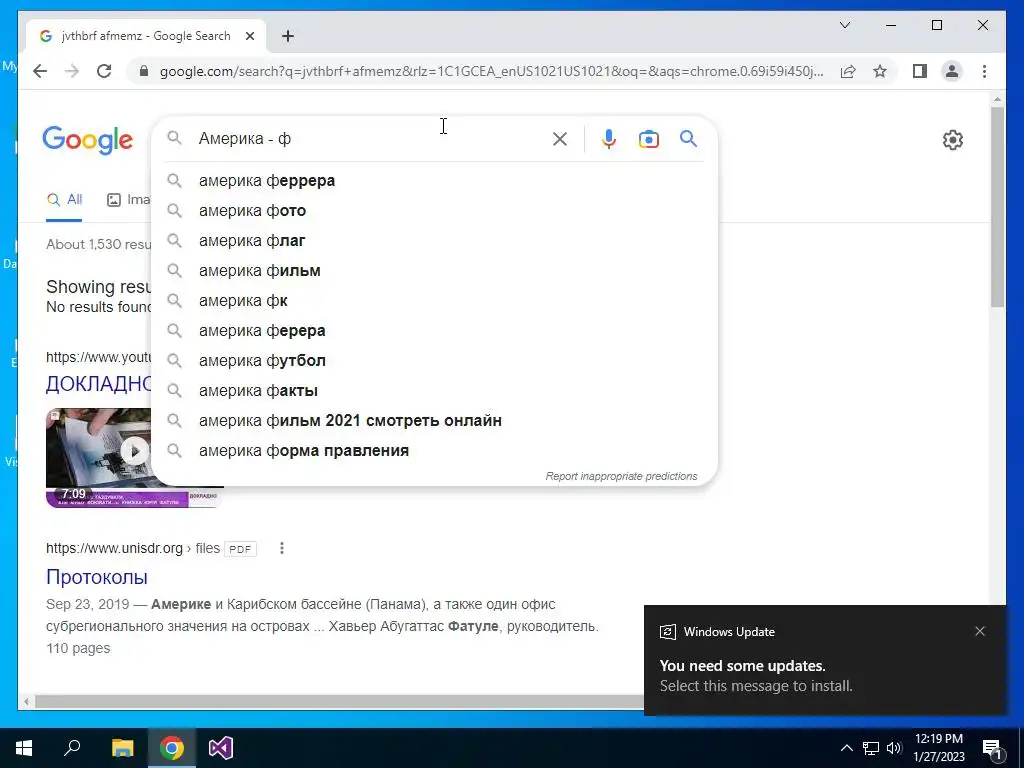1024x768 pixels.
Task: Open the Windows Start menu
Action: pyautogui.click(x=24, y=748)
